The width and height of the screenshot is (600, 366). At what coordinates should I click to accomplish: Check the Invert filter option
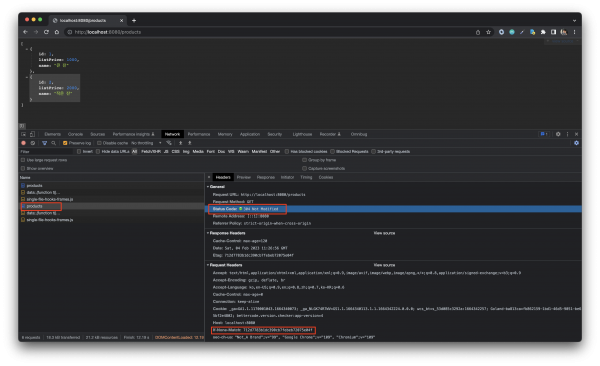(79, 152)
